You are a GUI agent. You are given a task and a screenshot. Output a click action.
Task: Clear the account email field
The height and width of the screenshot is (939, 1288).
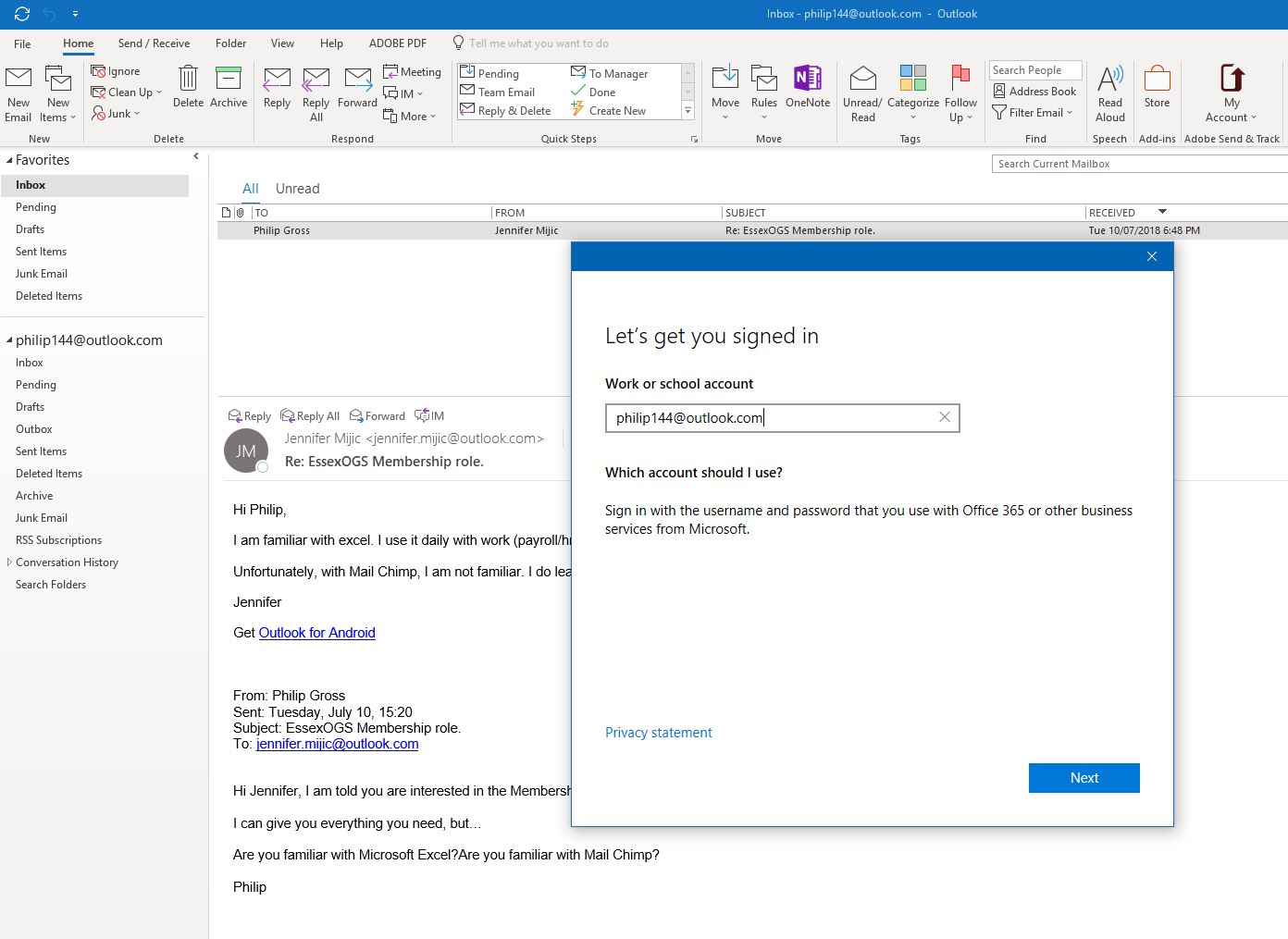[x=945, y=417]
